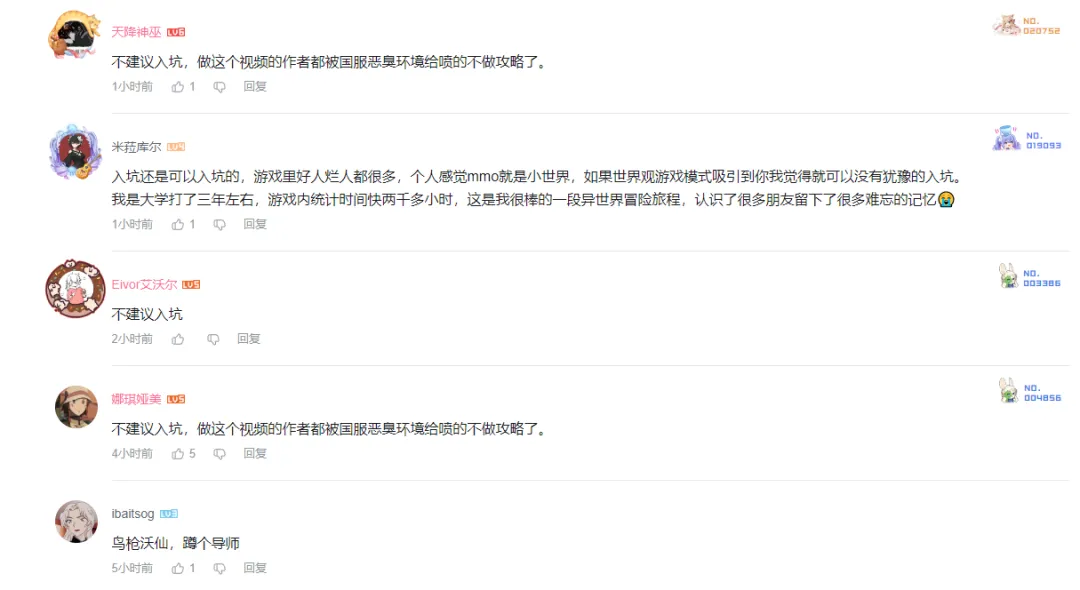Dislike 天降神巫's comment with thumbs-down

click(219, 87)
